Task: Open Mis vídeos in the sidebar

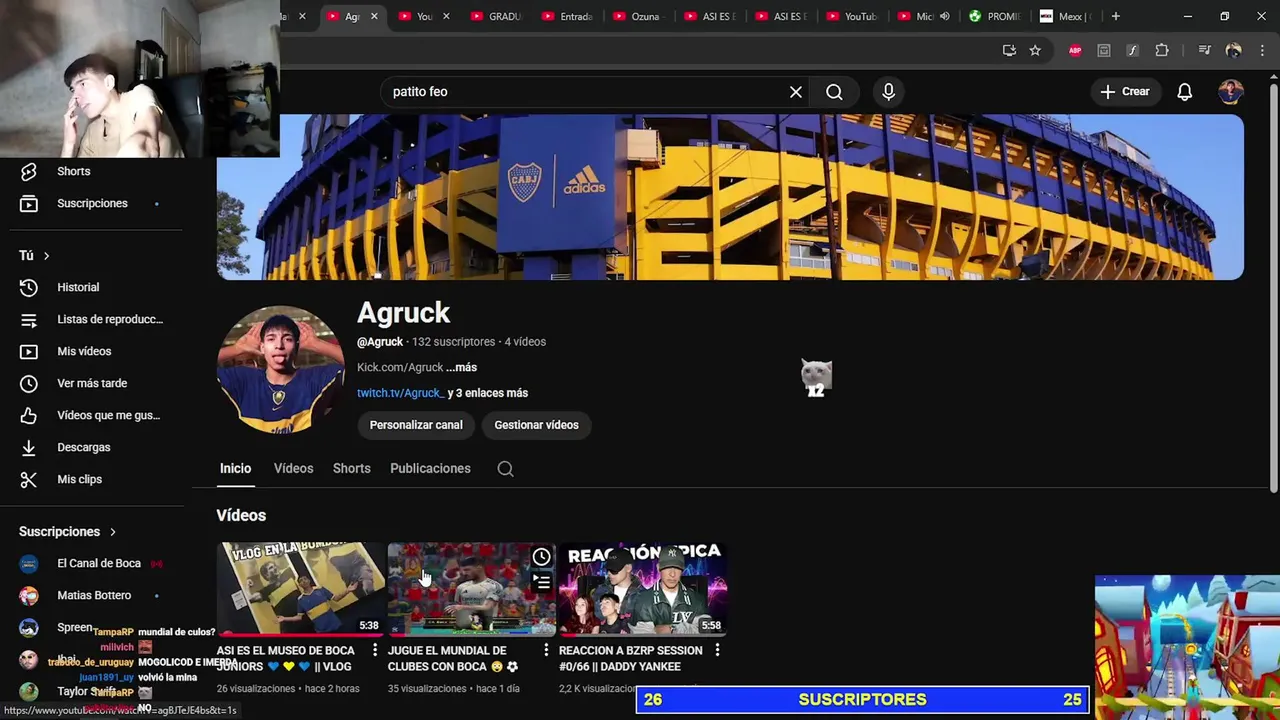Action: (x=84, y=352)
